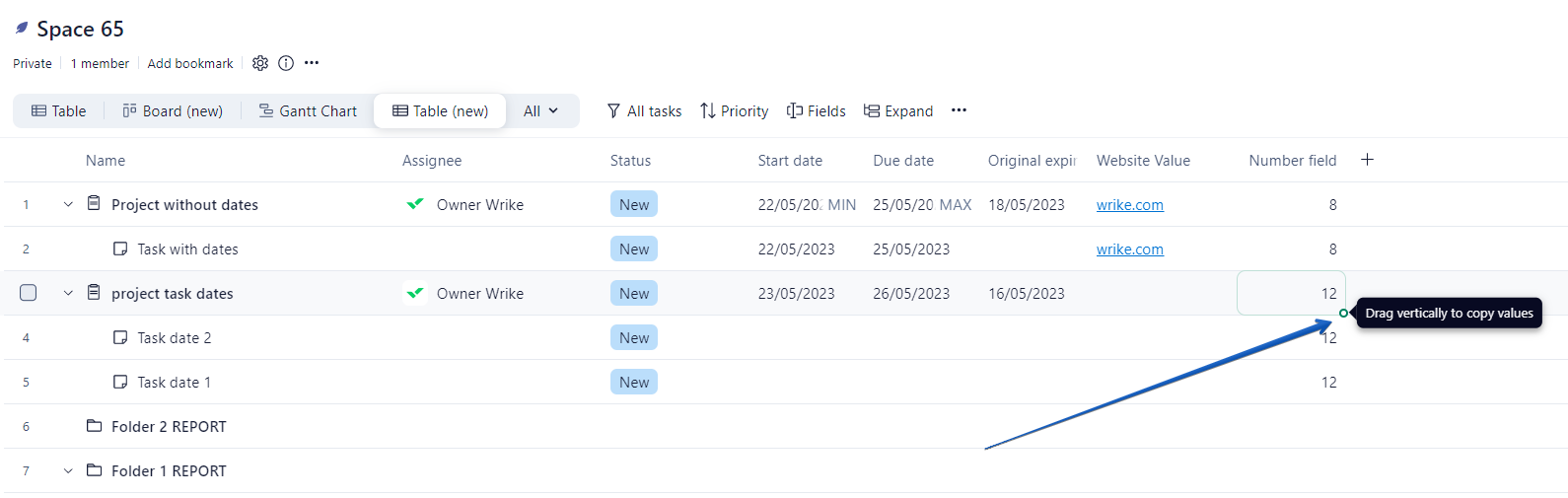Expand the Folder 1 REPORT chevron

point(68,471)
